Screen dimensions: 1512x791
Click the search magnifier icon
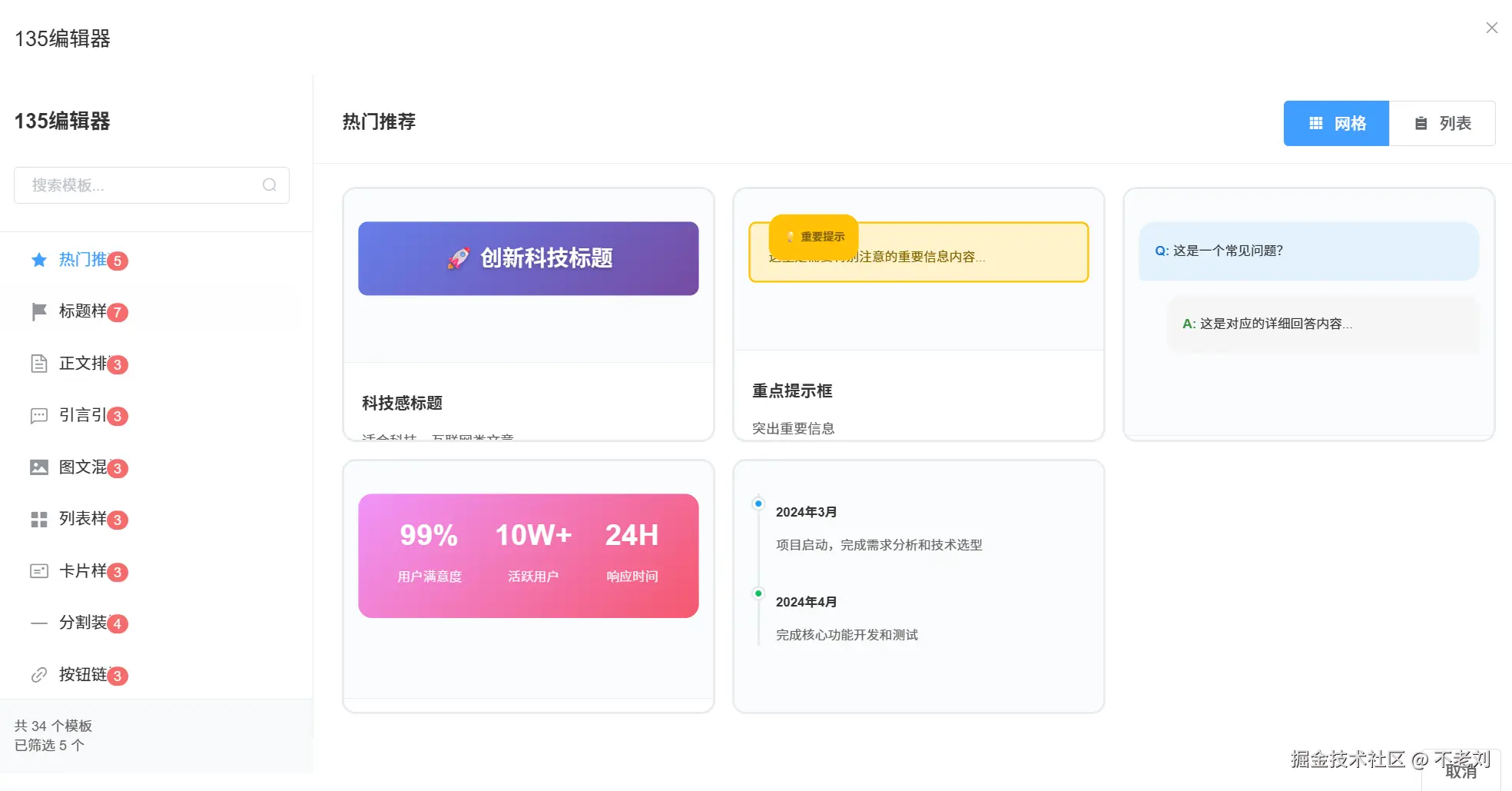tap(269, 184)
